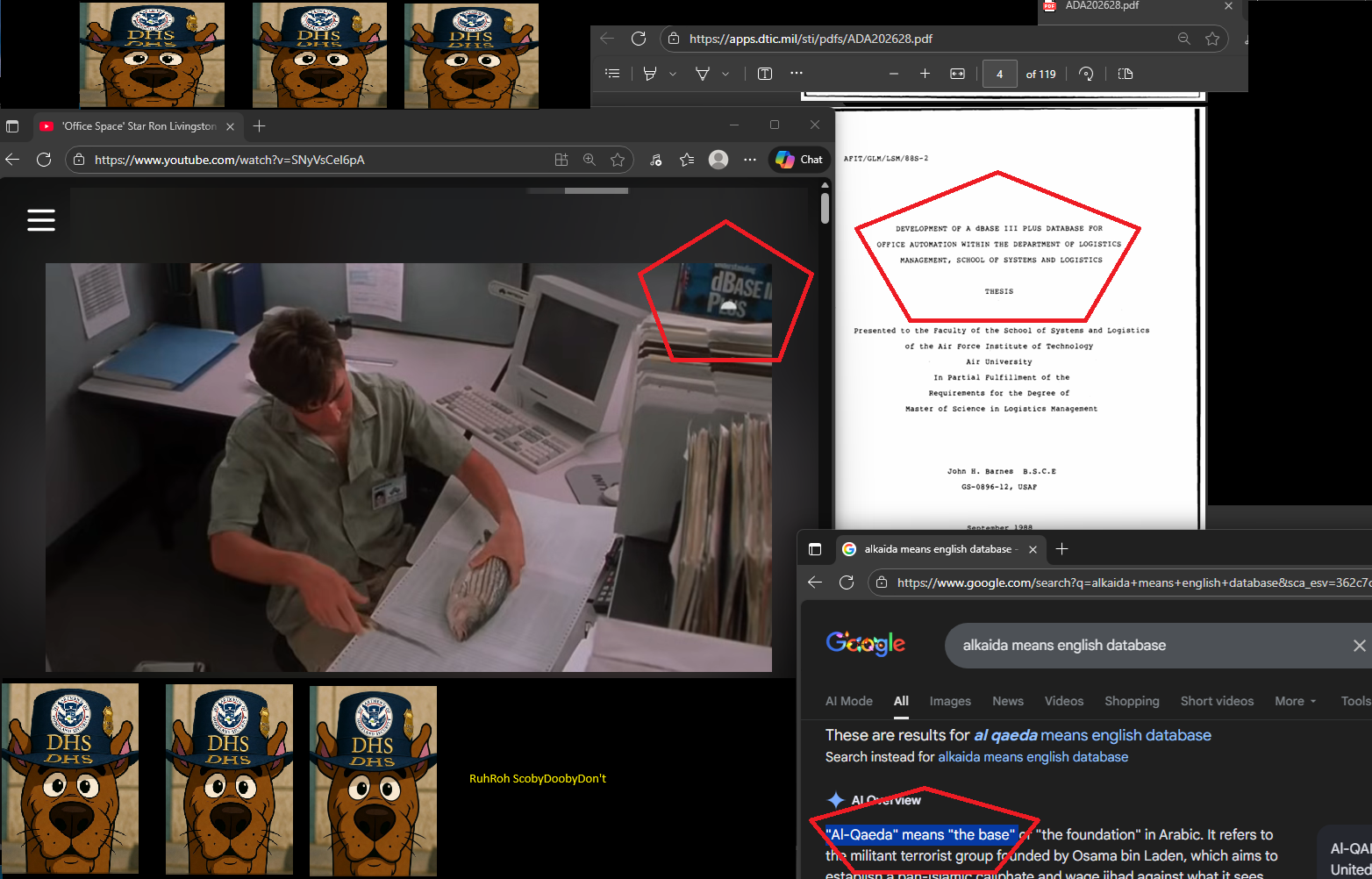Select the Add text tool in PDF toolbar

[x=765, y=74]
